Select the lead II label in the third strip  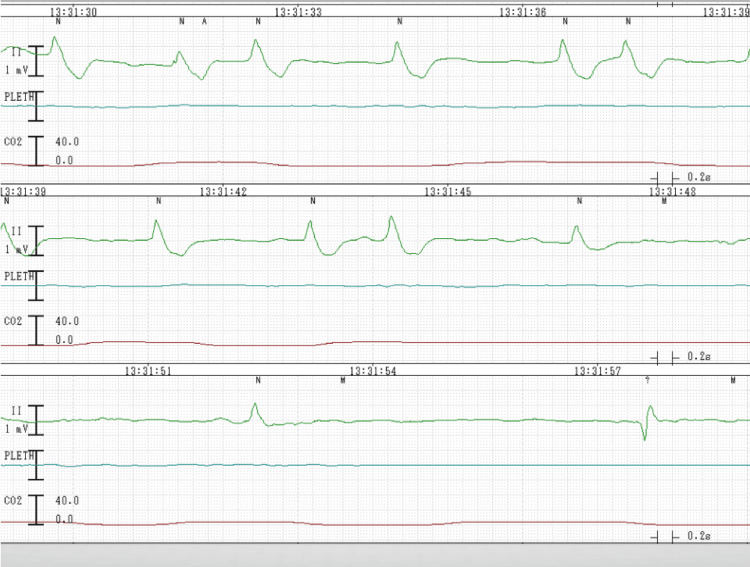(16, 411)
